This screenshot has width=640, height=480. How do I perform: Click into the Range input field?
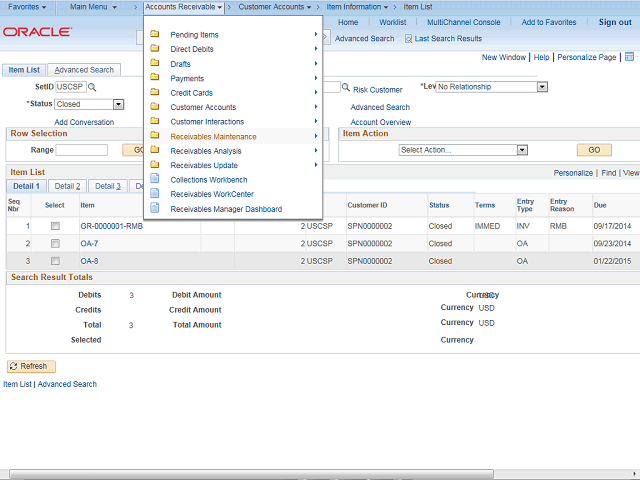82,150
